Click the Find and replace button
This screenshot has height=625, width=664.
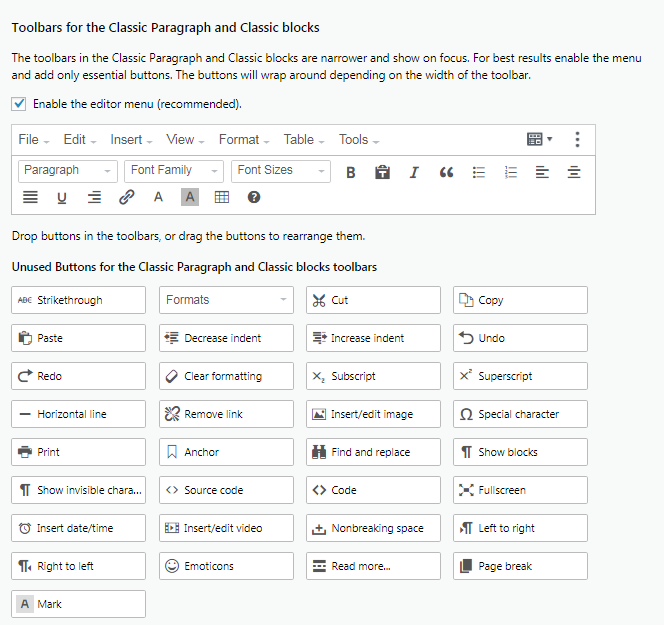(x=372, y=452)
